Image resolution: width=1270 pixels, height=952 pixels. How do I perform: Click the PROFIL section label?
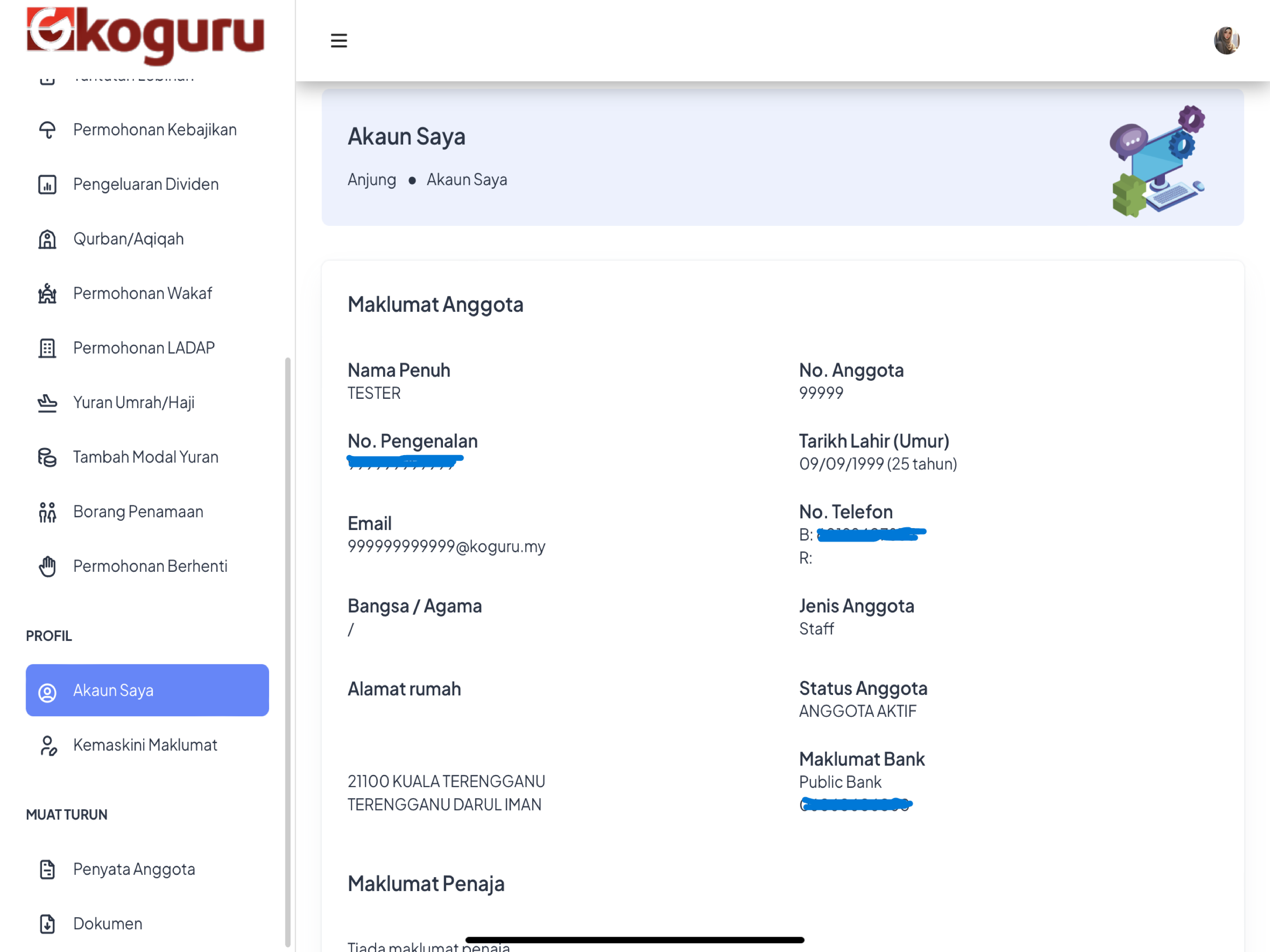coord(49,636)
